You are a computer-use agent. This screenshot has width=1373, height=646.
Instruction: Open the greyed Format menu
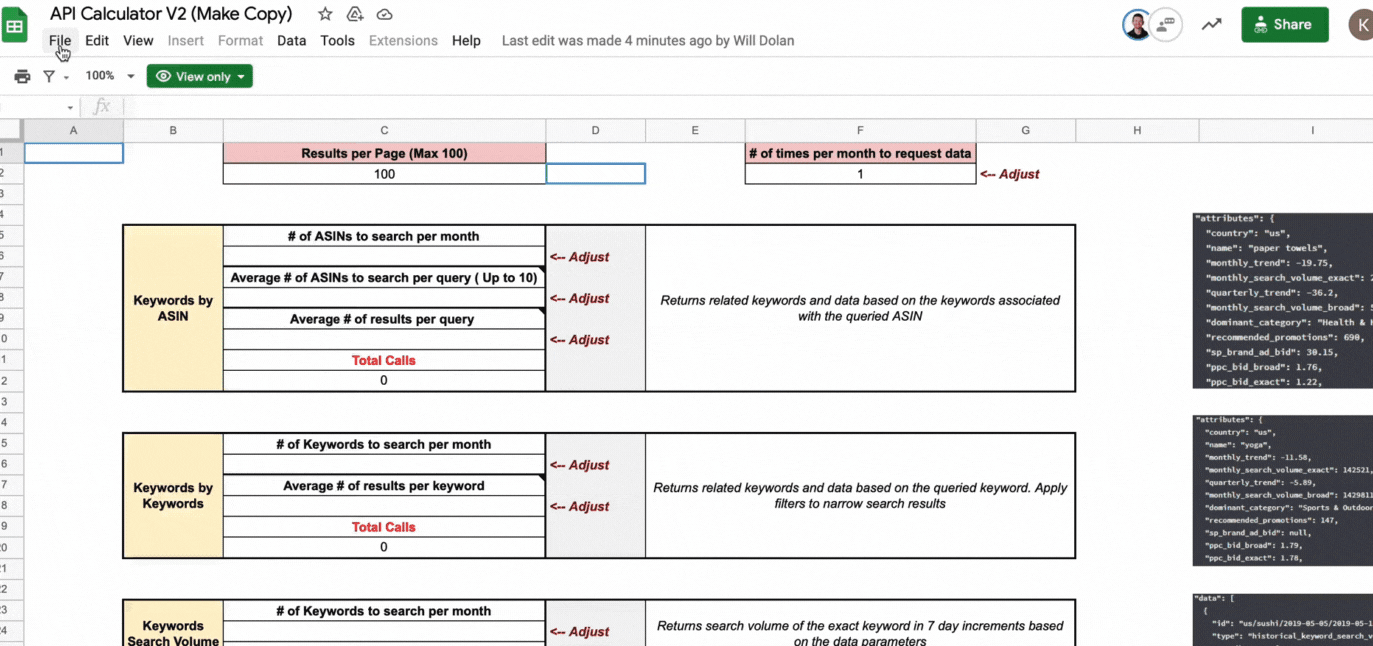tap(240, 41)
